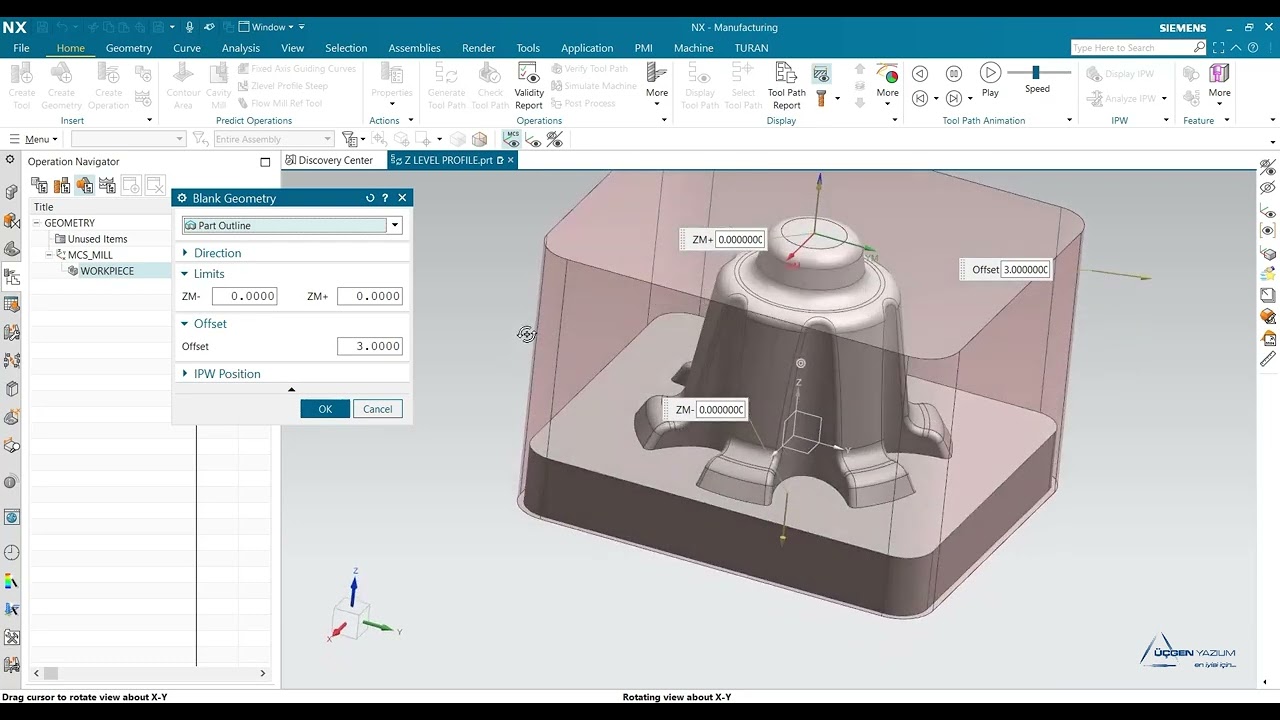1280x720 pixels.
Task: Open resource bar settings gear
Action: [x=11, y=160]
